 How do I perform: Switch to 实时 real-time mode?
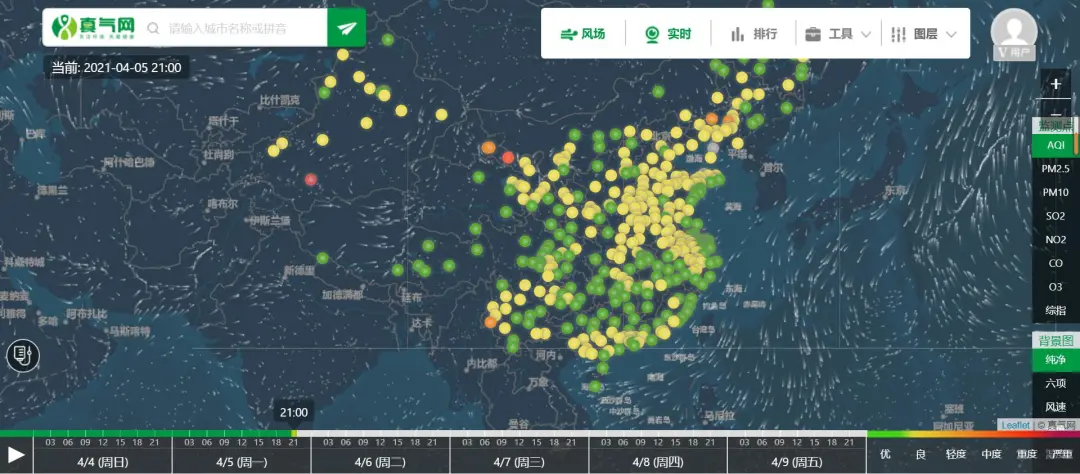click(x=668, y=34)
